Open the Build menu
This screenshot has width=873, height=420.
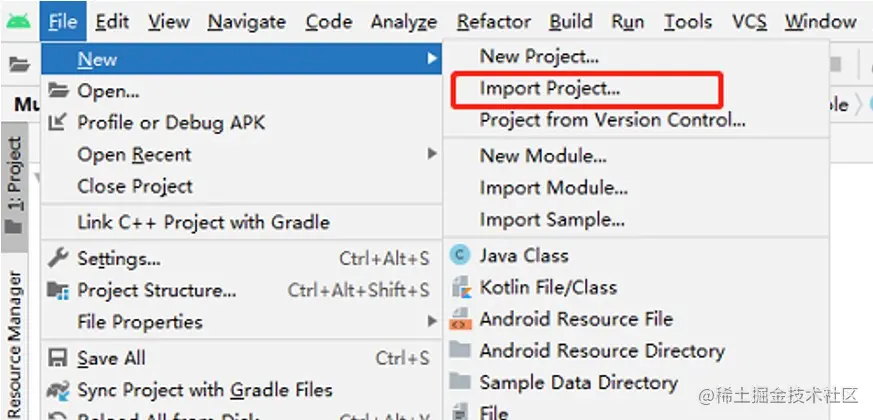tap(571, 22)
